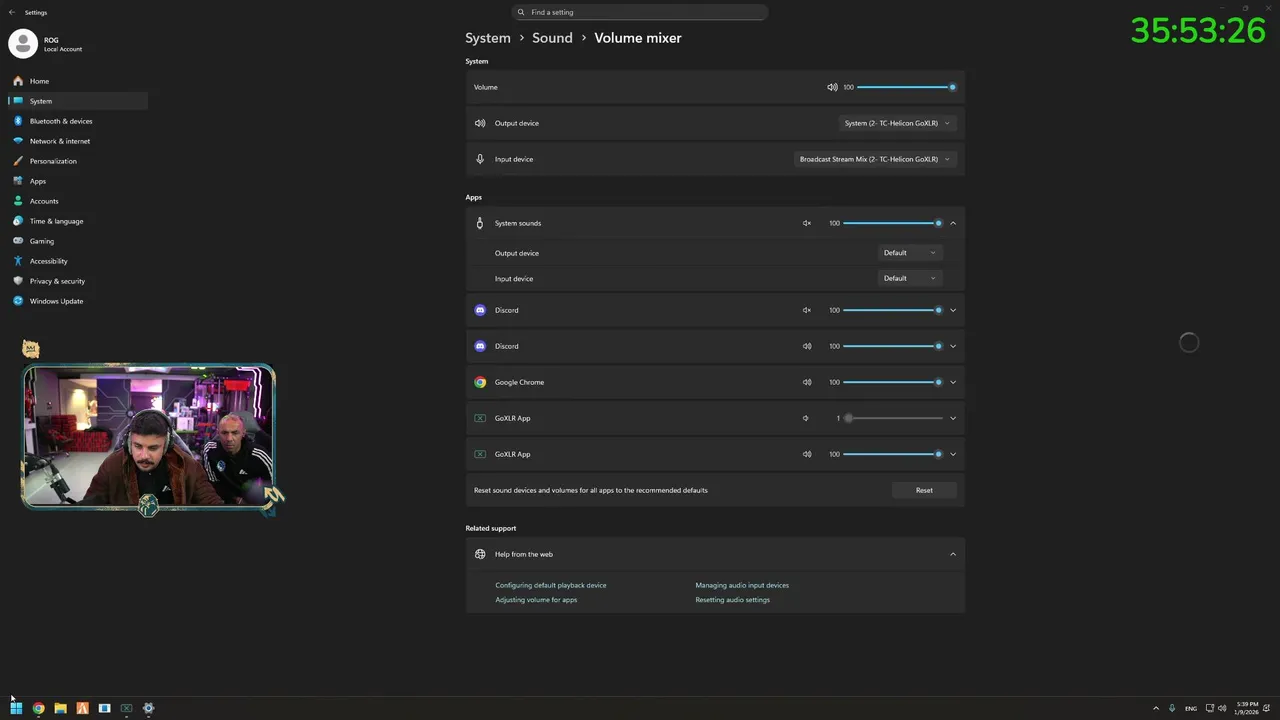The height and width of the screenshot is (720, 1280).
Task: Click the Home icon in sidebar
Action: coord(18,81)
